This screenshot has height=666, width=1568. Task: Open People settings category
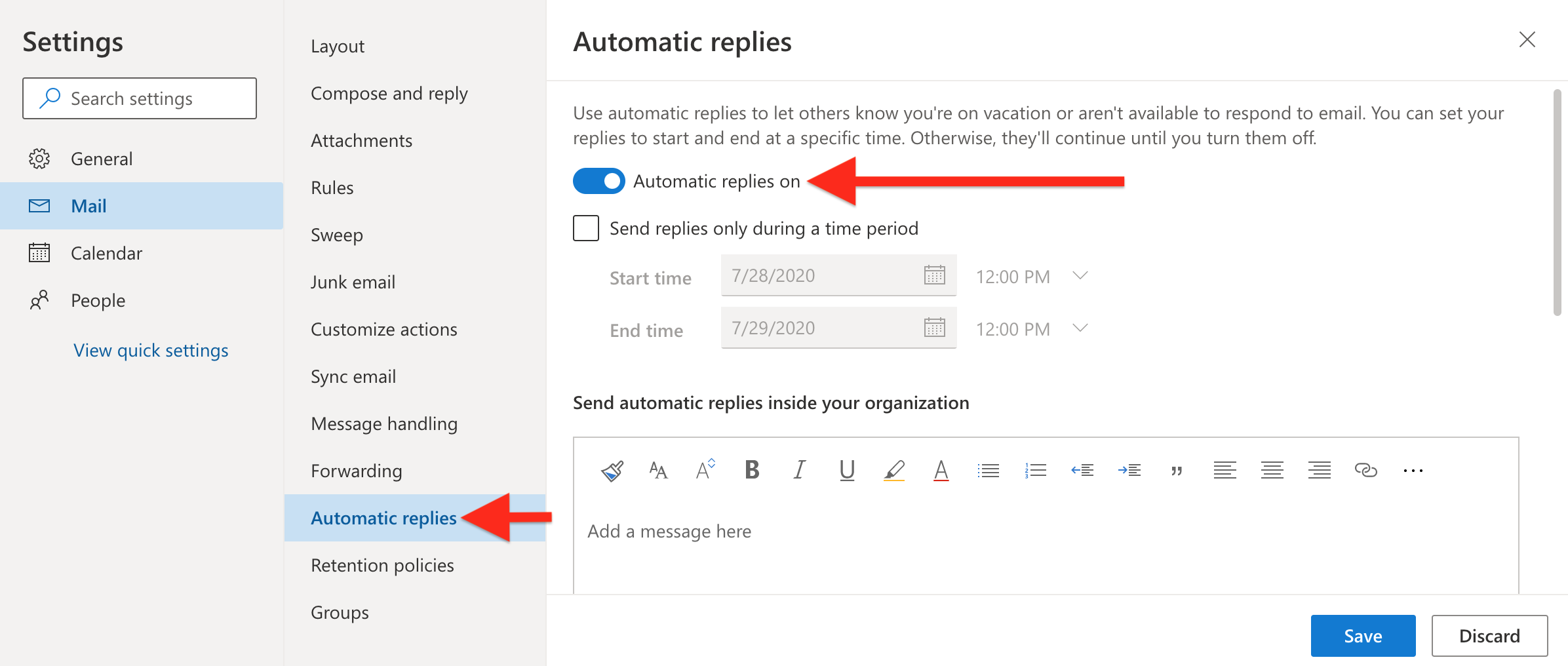coord(142,300)
